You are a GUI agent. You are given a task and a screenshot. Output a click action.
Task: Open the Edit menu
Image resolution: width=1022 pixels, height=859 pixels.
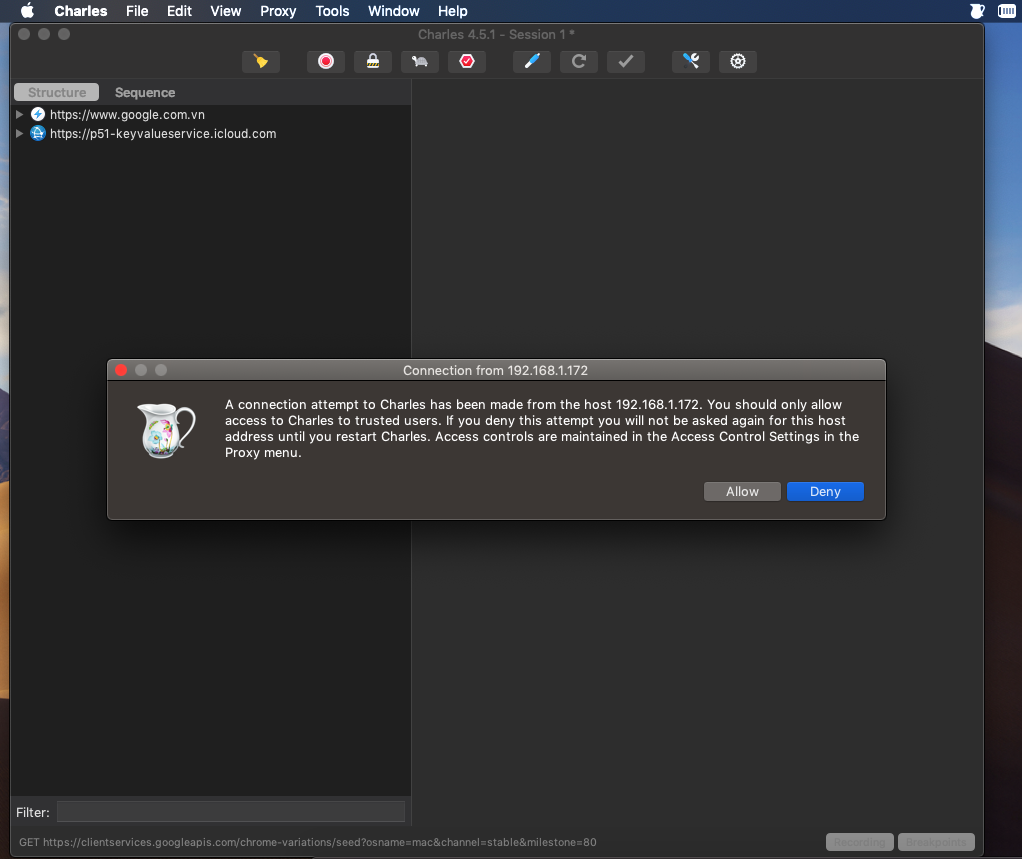(x=179, y=11)
